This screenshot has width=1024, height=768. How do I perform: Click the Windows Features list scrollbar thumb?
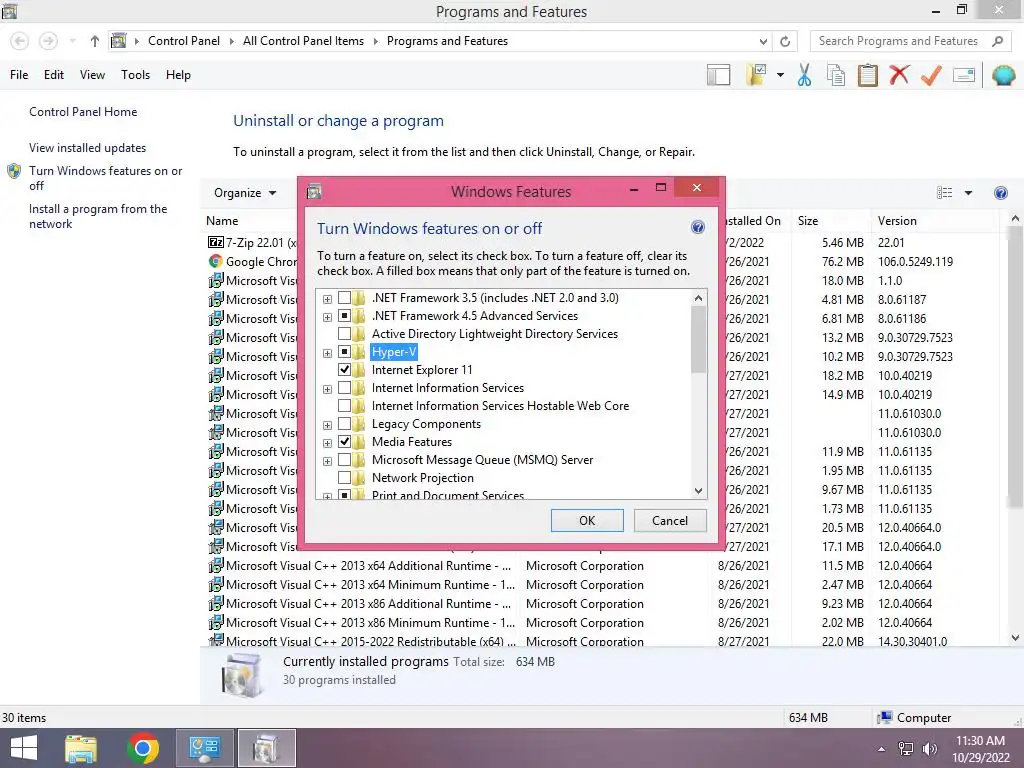coord(698,340)
